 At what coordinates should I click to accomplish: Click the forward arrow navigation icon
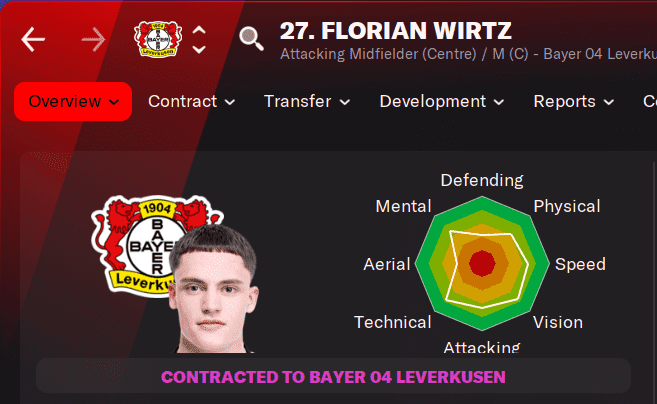[93, 39]
